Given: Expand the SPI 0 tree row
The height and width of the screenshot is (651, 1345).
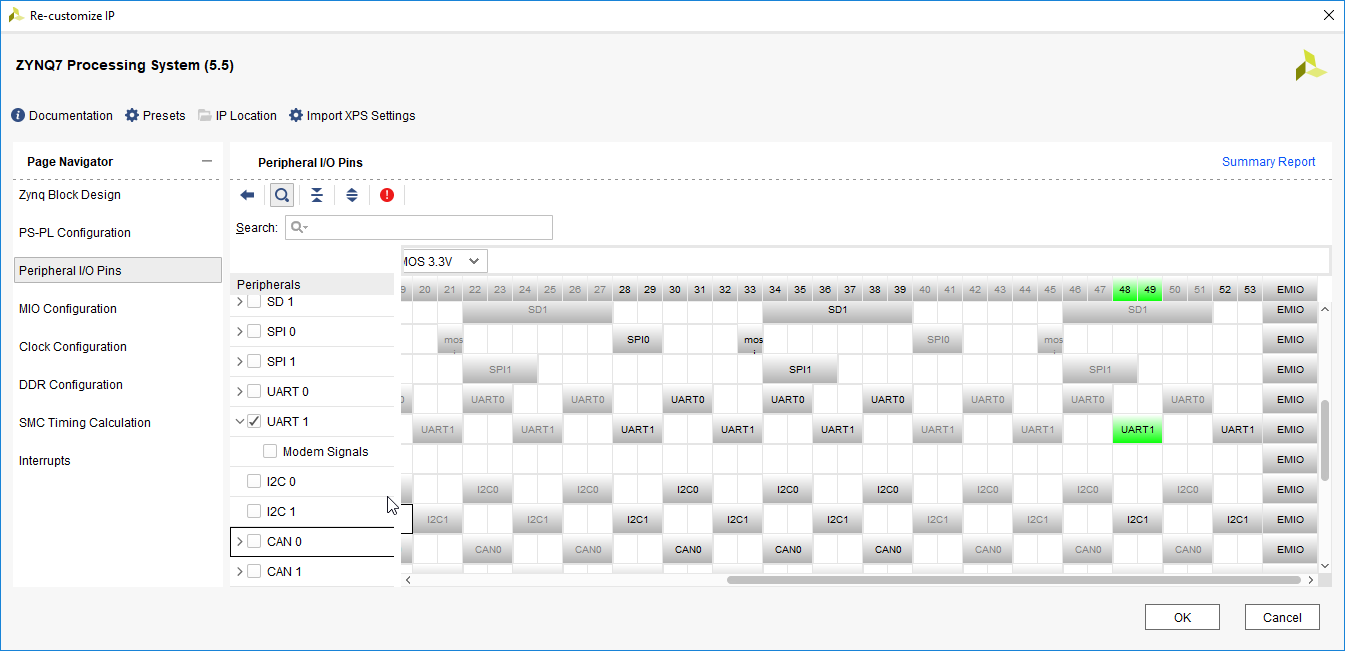Looking at the screenshot, I should [239, 331].
